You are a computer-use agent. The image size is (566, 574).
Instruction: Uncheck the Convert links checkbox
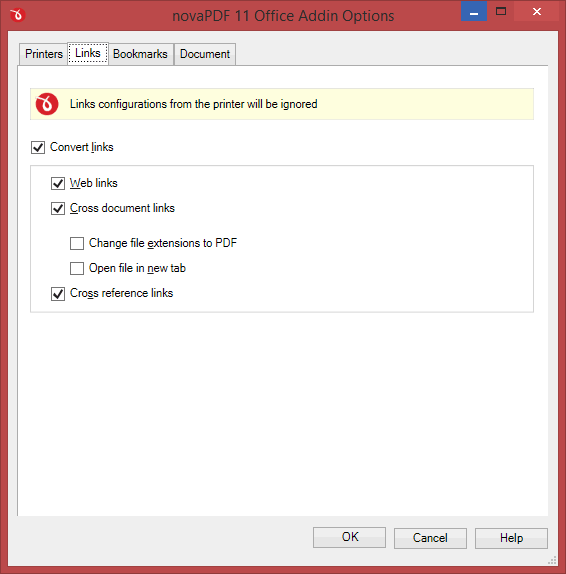(x=38, y=147)
